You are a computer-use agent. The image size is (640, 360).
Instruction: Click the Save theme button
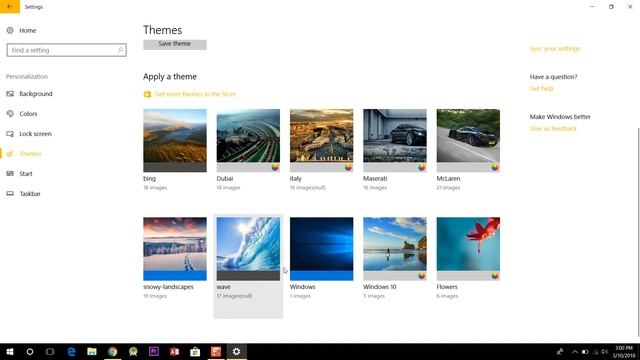click(x=175, y=44)
